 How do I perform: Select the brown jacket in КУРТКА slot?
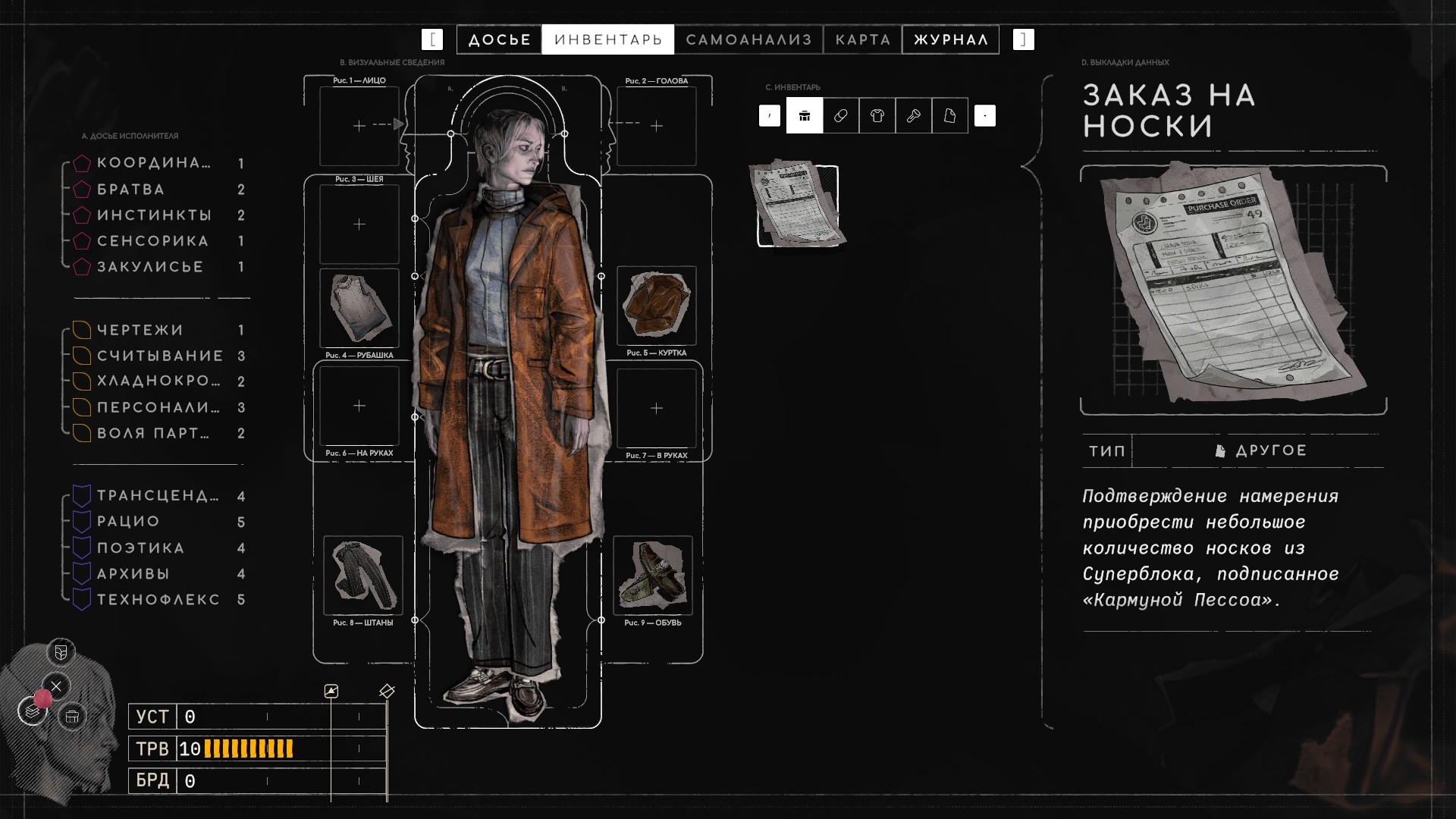pyautogui.click(x=657, y=306)
